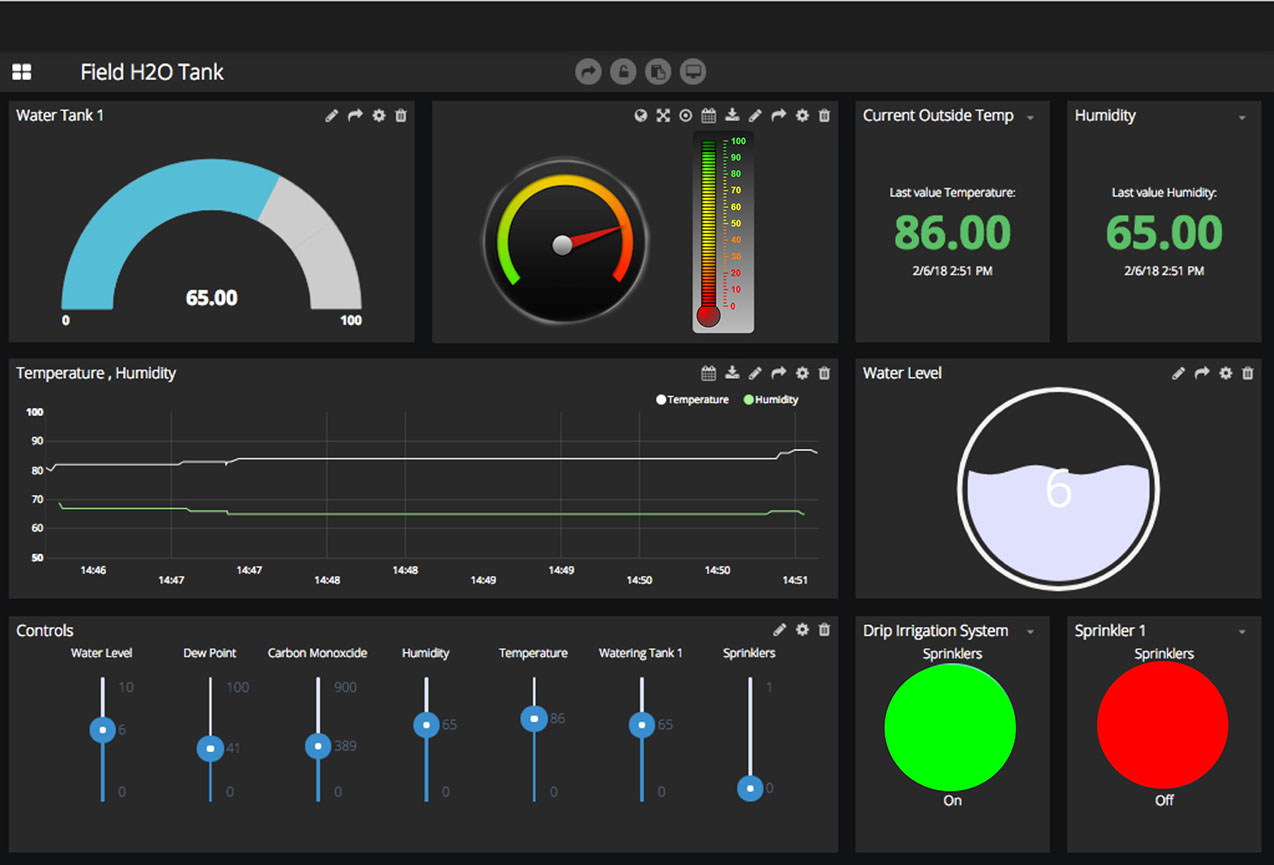The width and height of the screenshot is (1274, 865).
Task: Open settings gear of Controls widget
Action: pyautogui.click(x=802, y=630)
